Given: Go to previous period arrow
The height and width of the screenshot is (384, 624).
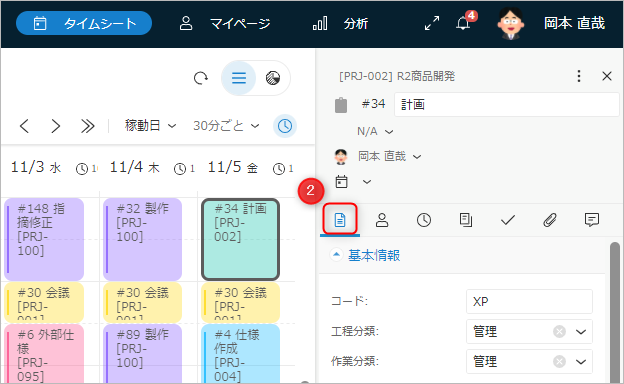Looking at the screenshot, I should click(x=24, y=126).
